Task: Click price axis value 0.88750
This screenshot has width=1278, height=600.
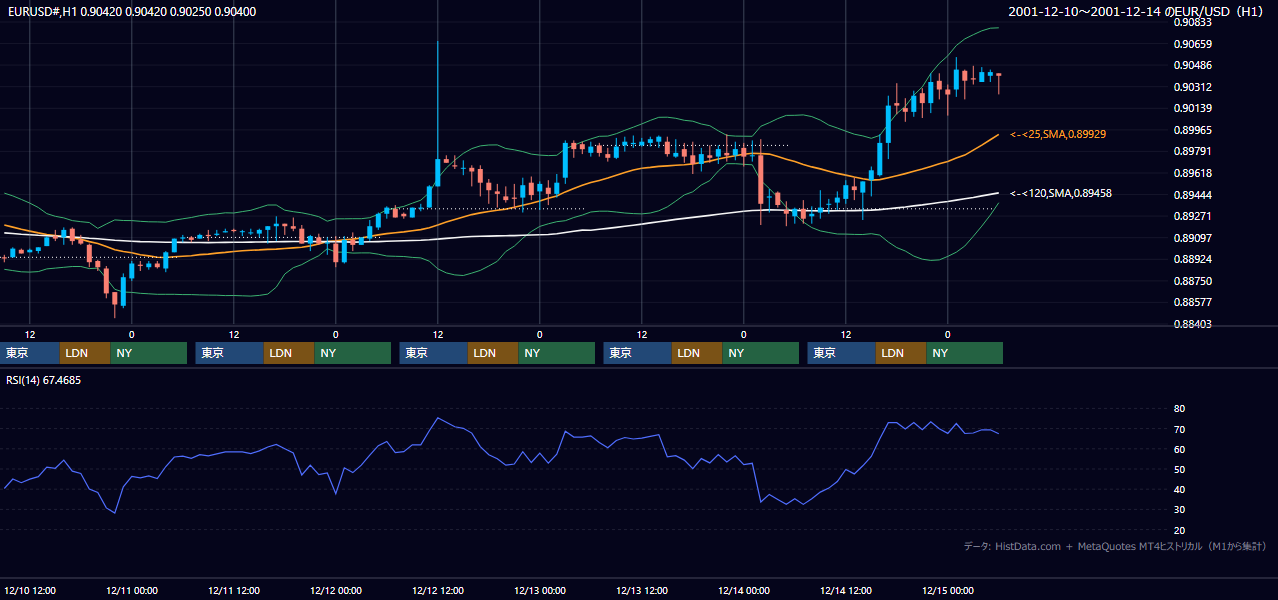Action: pos(1192,281)
